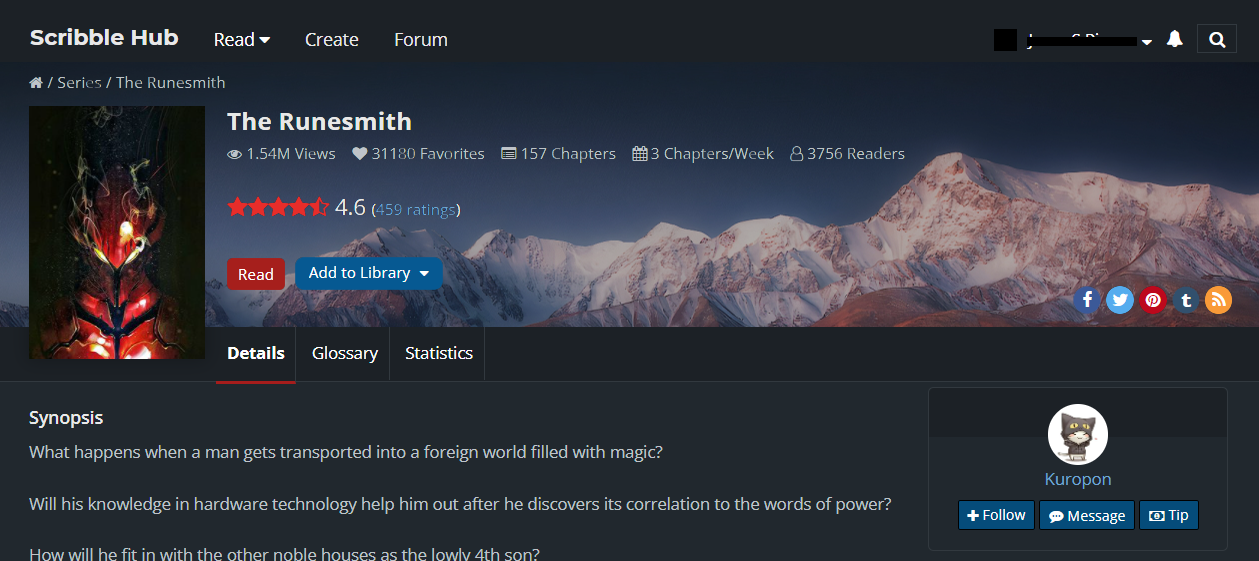Send a Message to the author
1259x561 pixels.
pos(1087,515)
